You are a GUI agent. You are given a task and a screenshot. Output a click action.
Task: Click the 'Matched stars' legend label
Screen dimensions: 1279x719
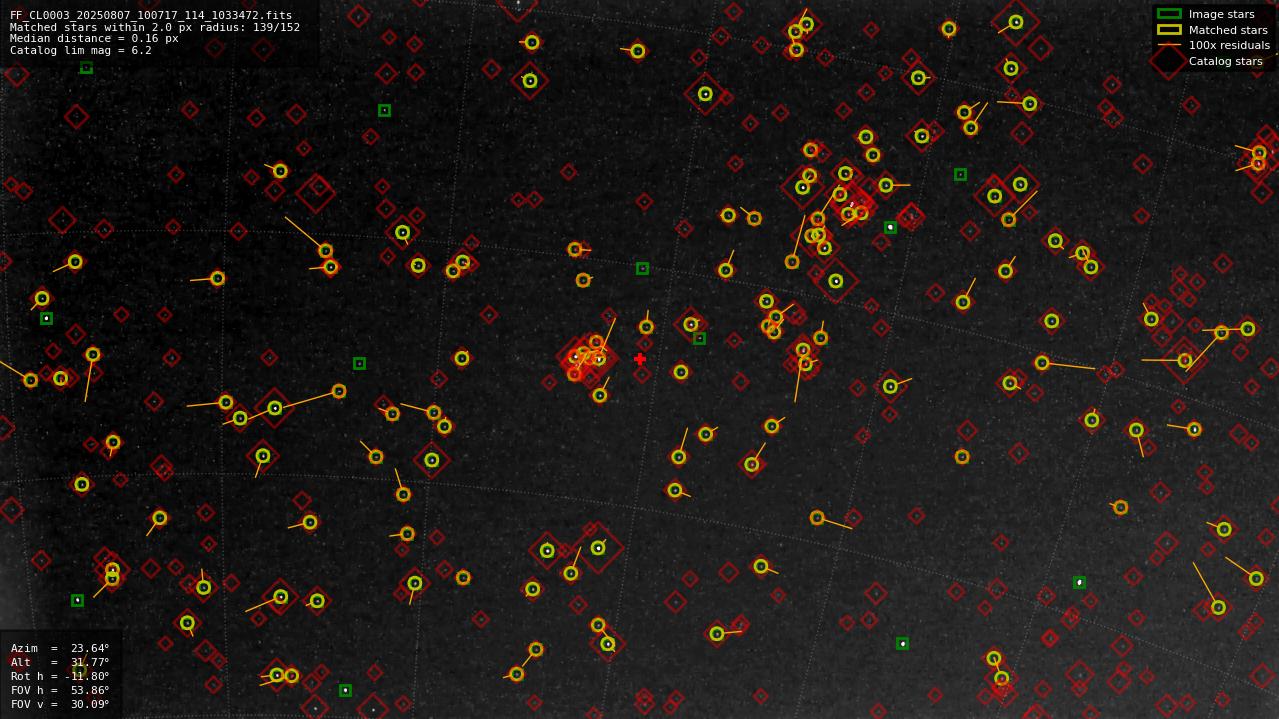[1228, 30]
